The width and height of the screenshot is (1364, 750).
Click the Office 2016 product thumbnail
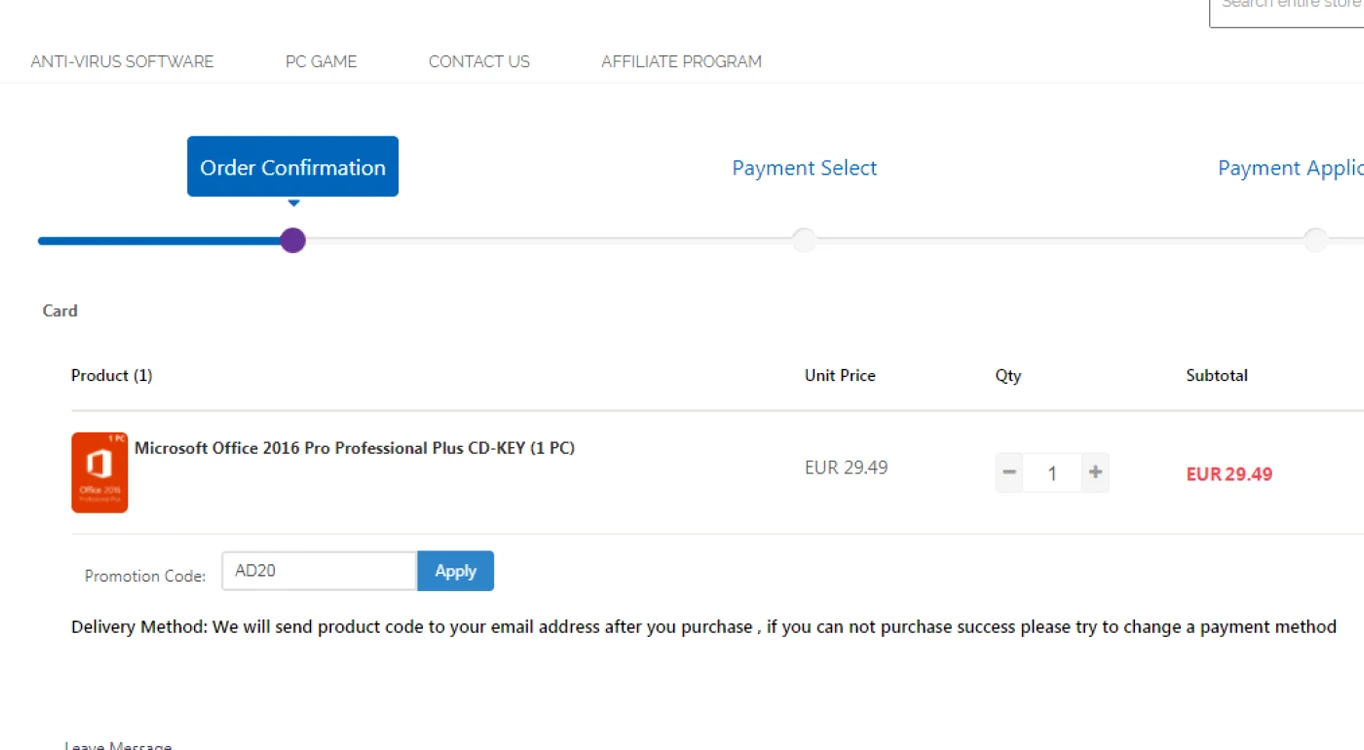[99, 472]
